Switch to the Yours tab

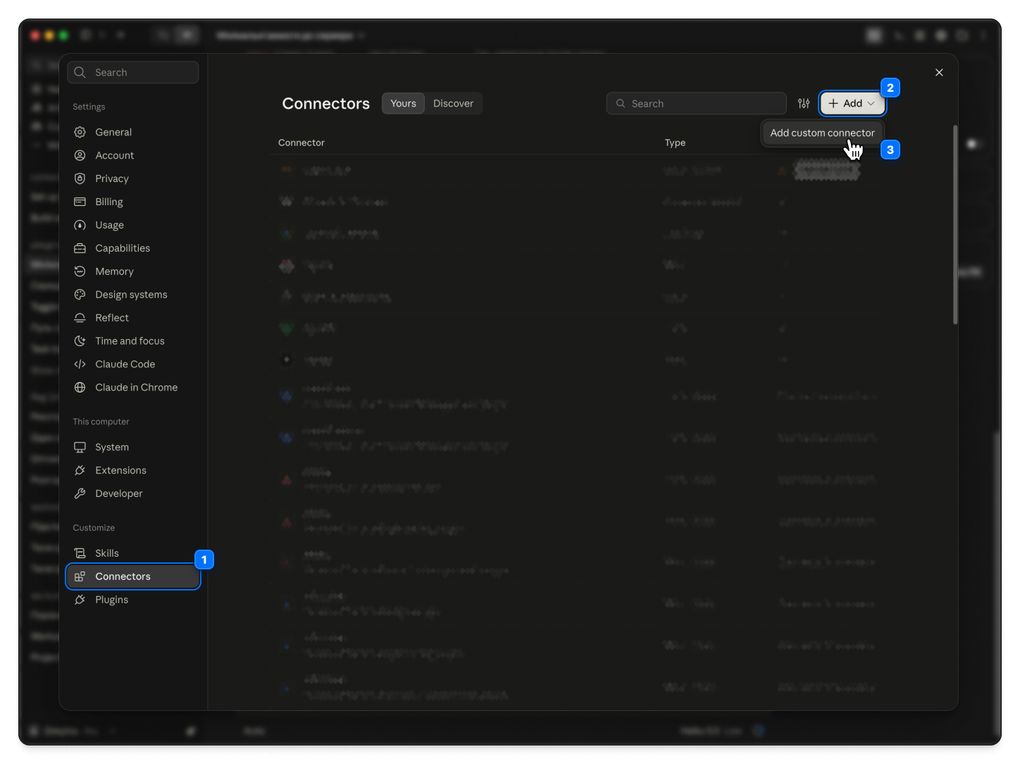point(403,103)
